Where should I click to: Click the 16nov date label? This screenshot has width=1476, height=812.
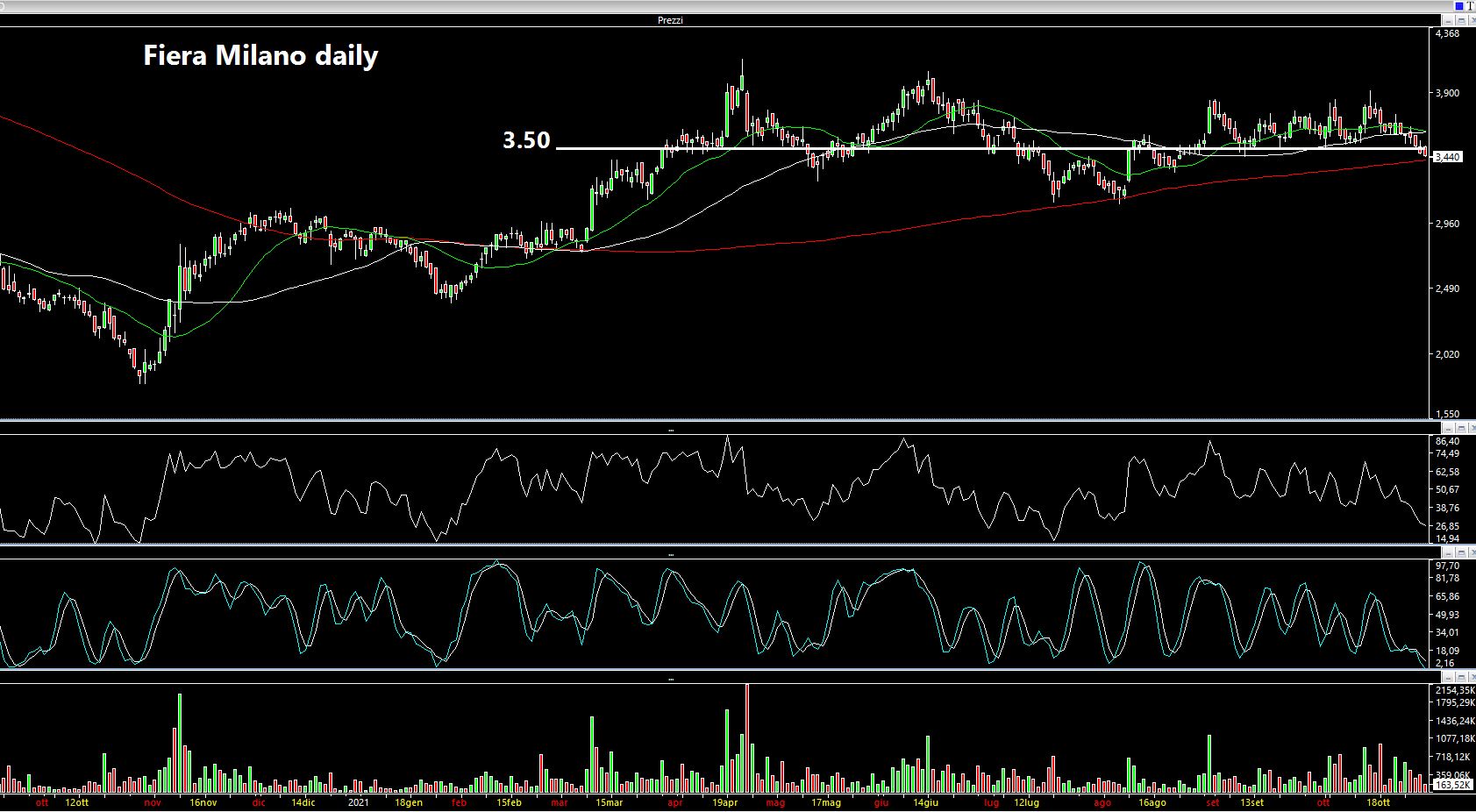203,802
